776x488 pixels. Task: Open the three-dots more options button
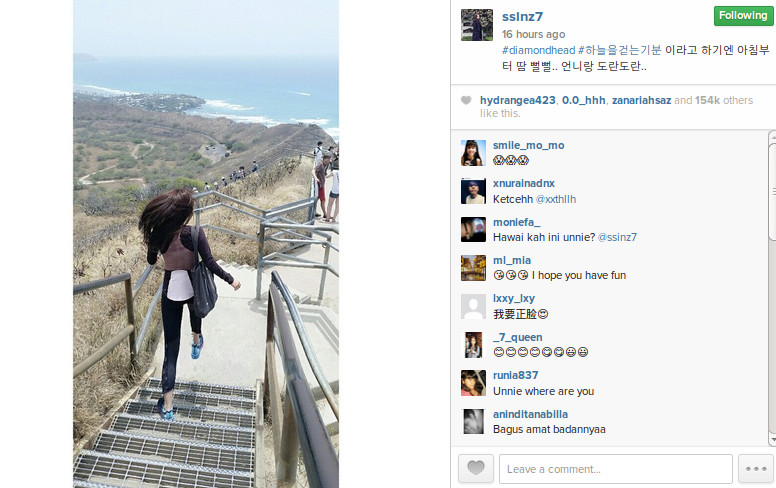(x=756, y=468)
